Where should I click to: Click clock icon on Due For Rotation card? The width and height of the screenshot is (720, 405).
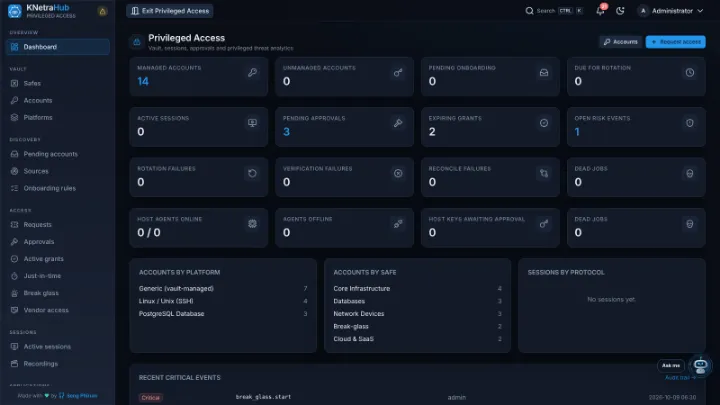[690, 73]
